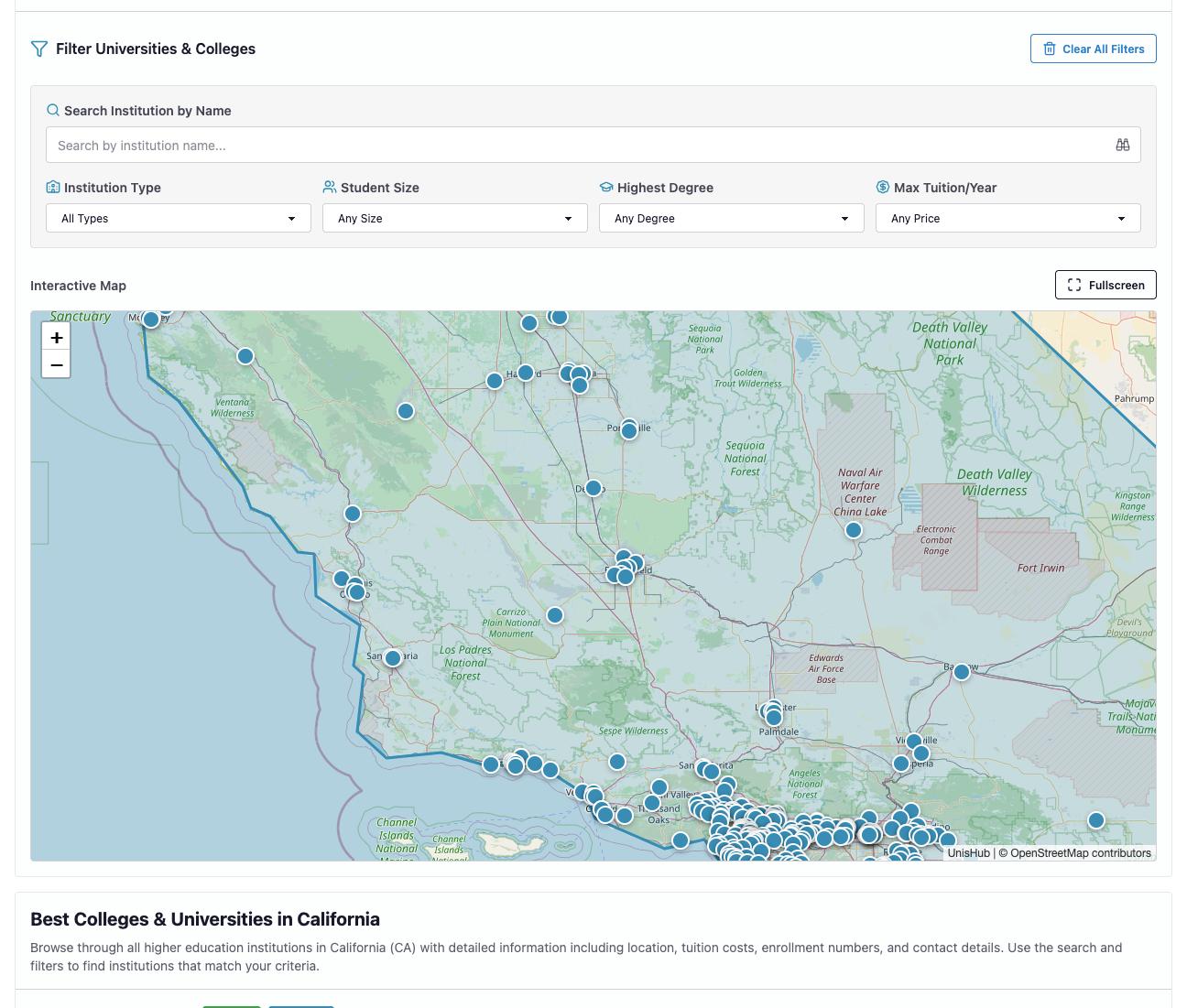Click the map marker near China Lake

tap(854, 530)
